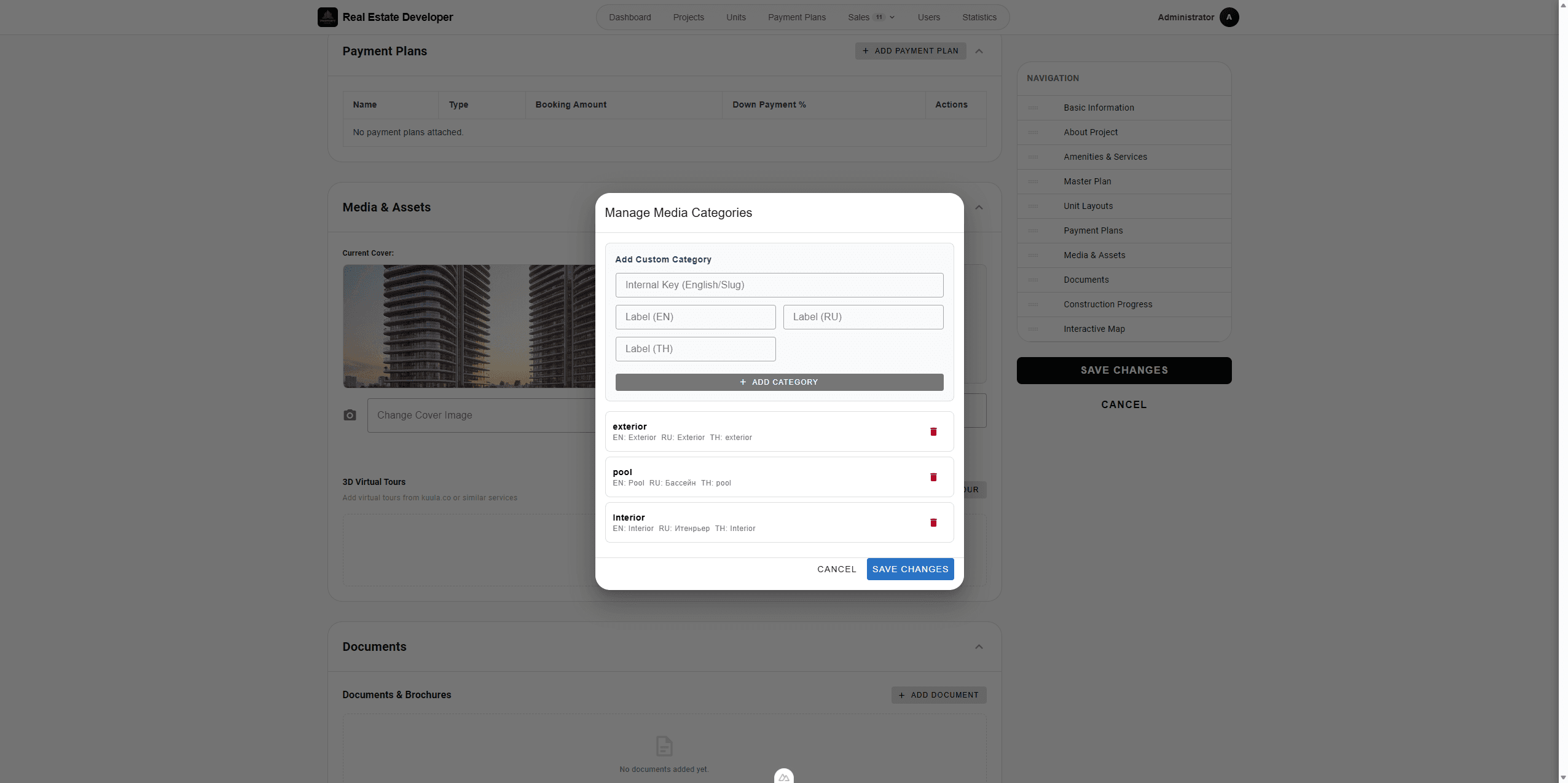Click the black Save Changes sidebar button
The height and width of the screenshot is (783, 1568).
pos(1124,371)
